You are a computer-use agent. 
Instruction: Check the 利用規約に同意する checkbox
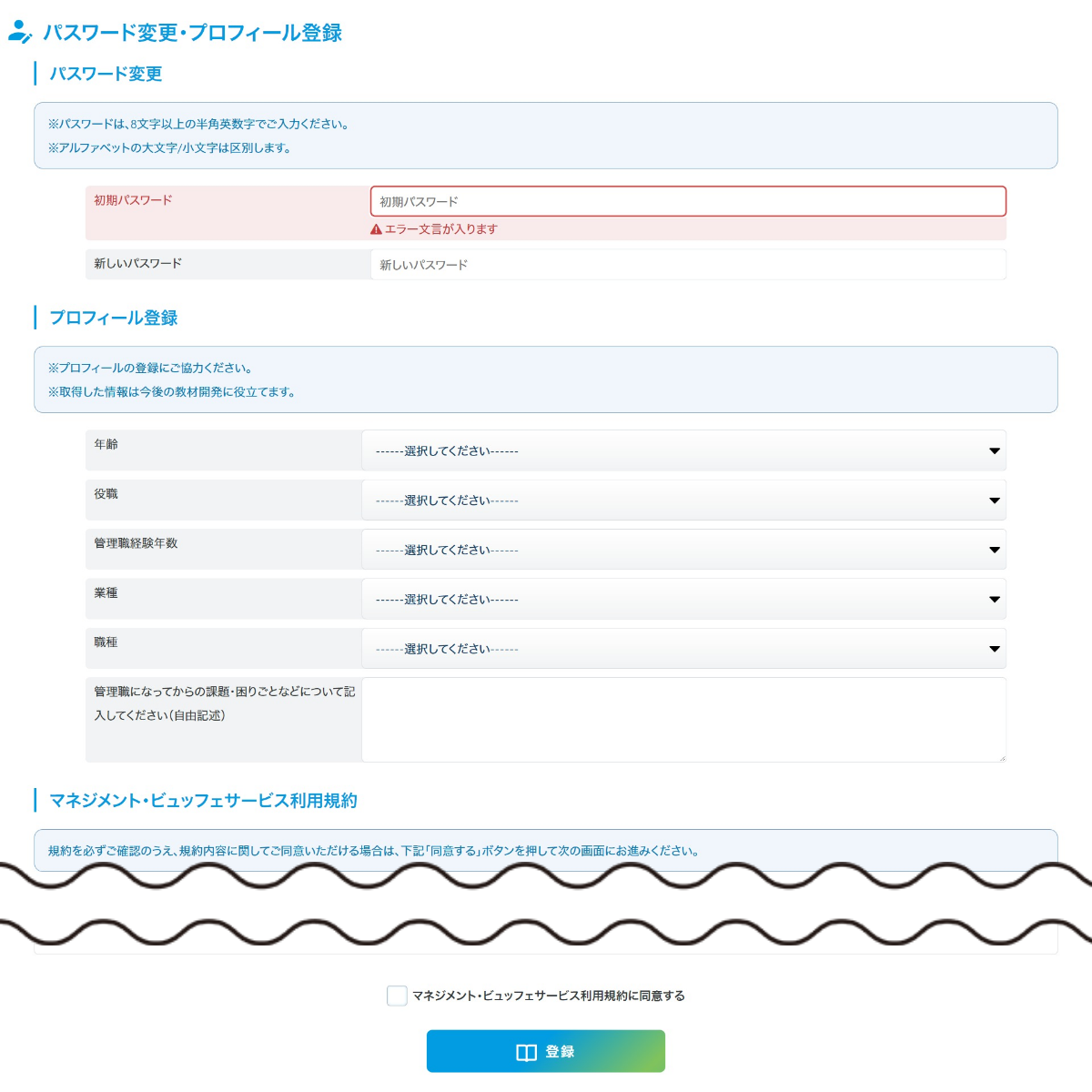pos(397,996)
